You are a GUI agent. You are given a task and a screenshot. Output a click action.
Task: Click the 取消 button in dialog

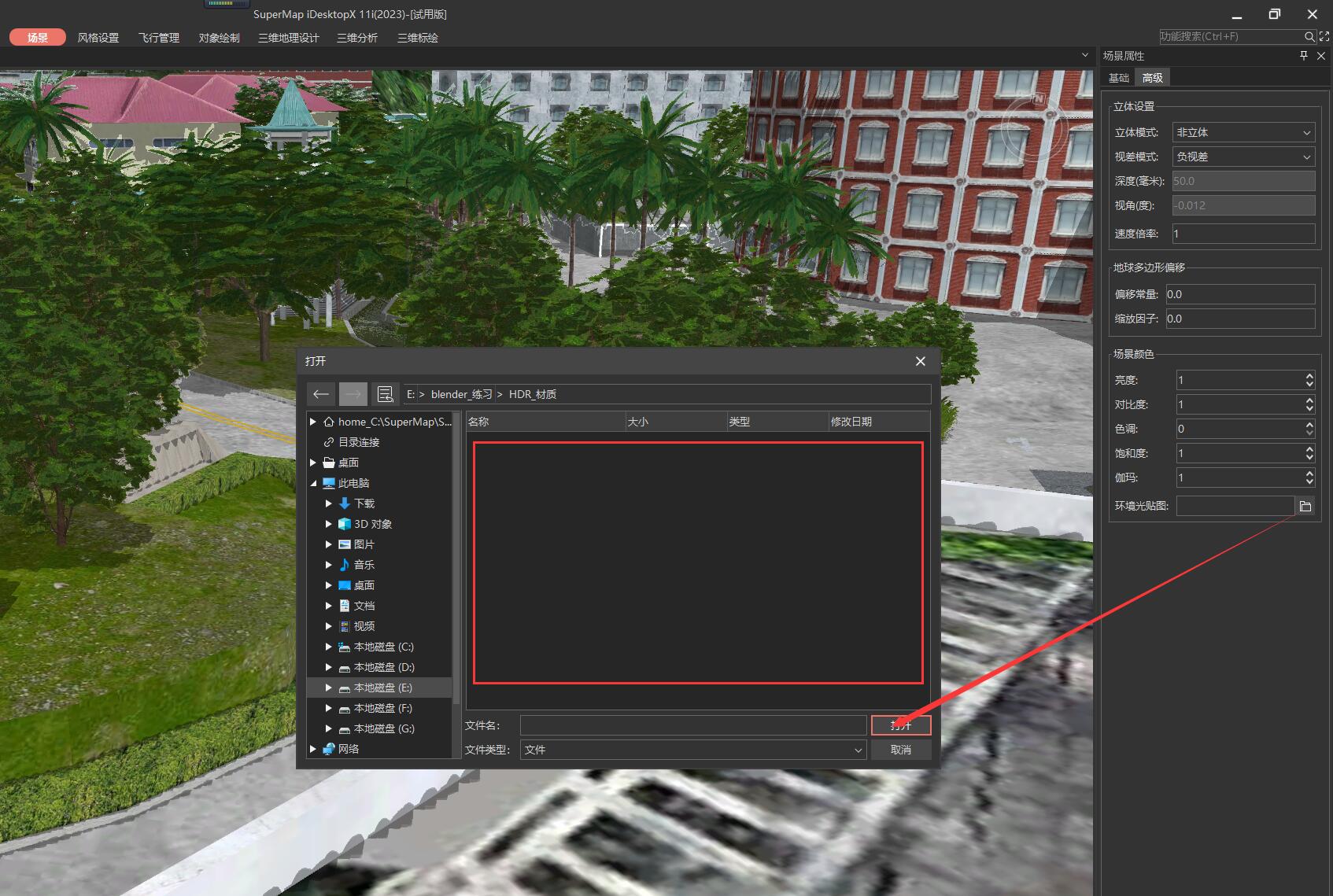click(901, 750)
